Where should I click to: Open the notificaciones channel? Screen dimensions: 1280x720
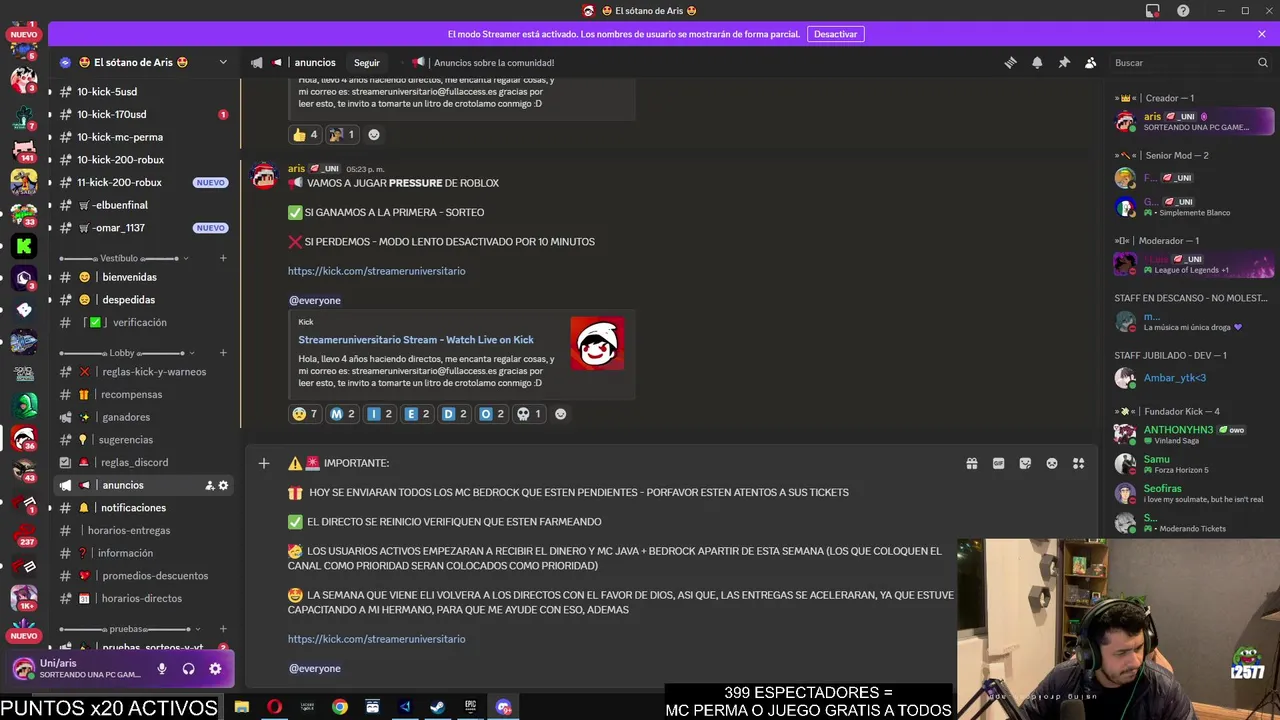143,508
